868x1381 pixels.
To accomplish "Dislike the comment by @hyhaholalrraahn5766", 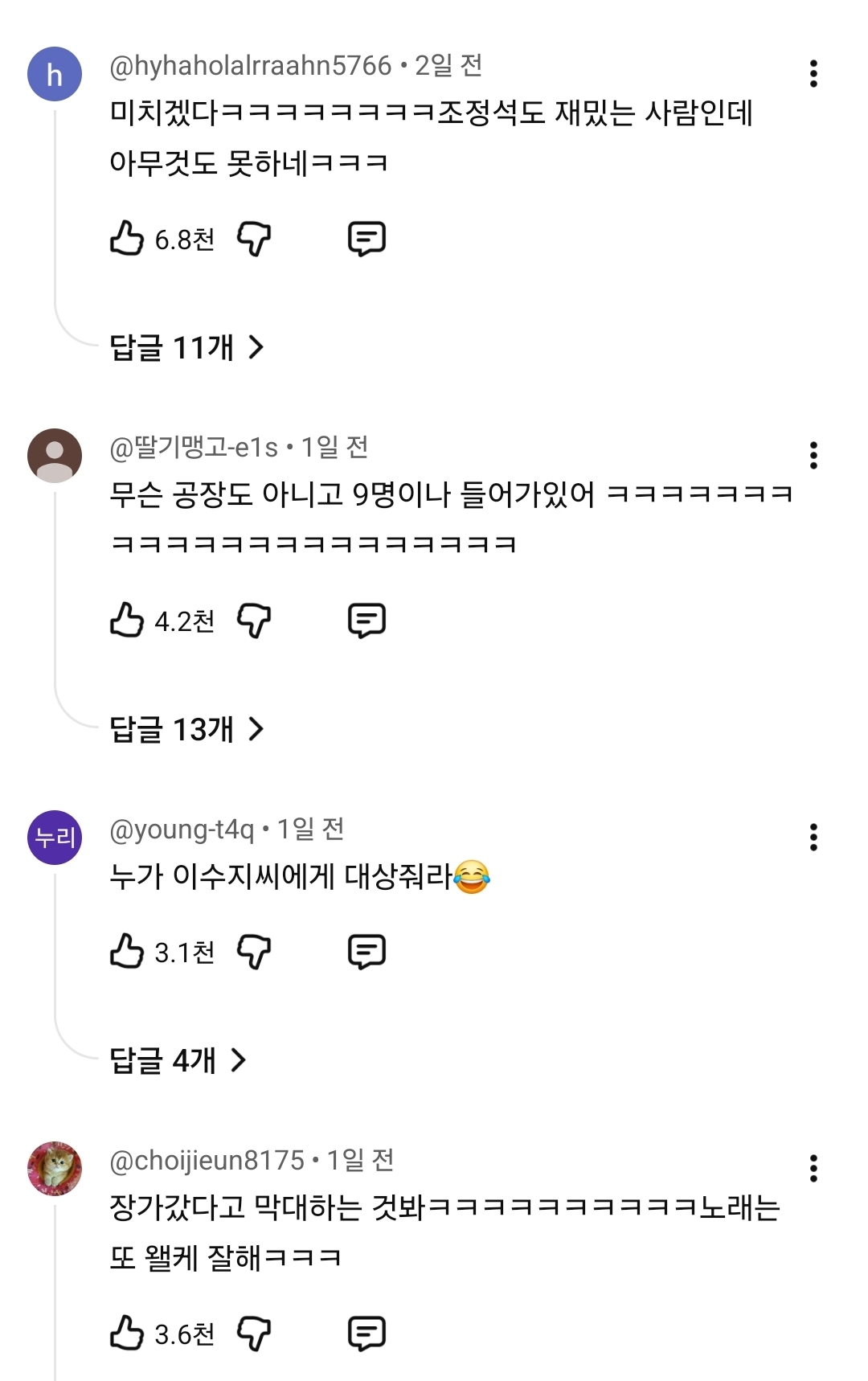I will 254,239.
